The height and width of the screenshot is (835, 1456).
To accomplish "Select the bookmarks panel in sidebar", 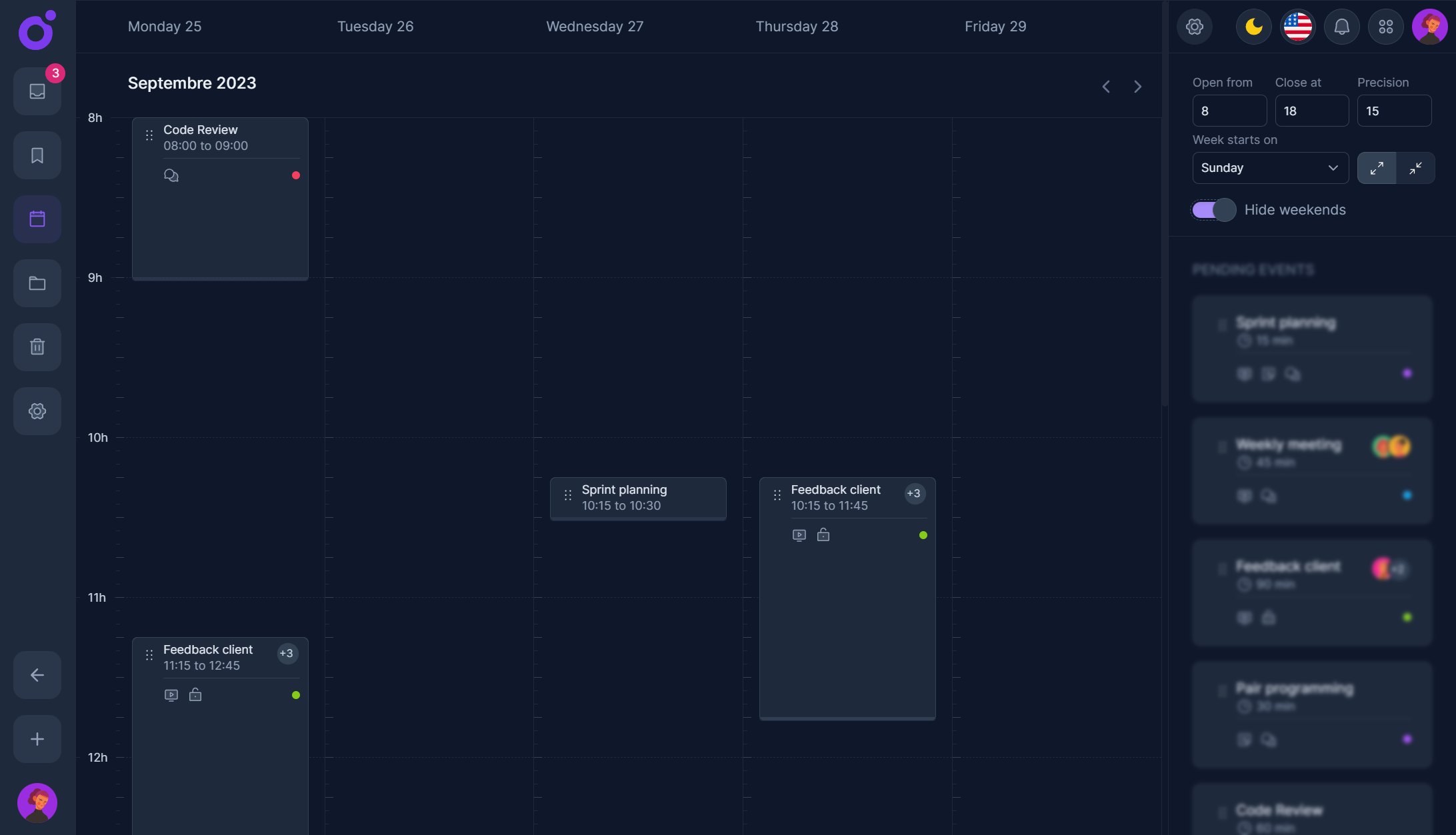I will tap(37, 155).
